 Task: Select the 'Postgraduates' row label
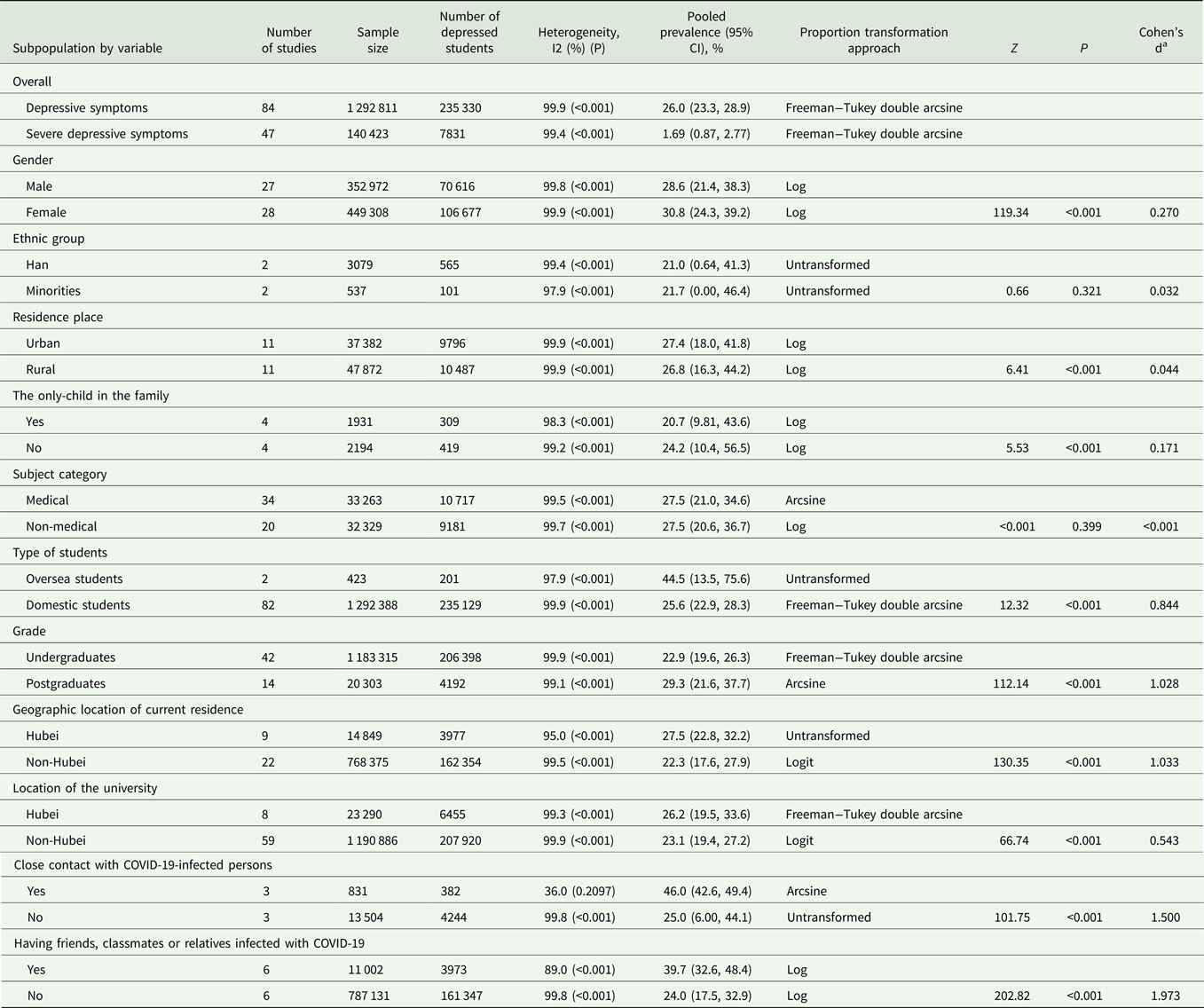pyautogui.click(x=66, y=683)
